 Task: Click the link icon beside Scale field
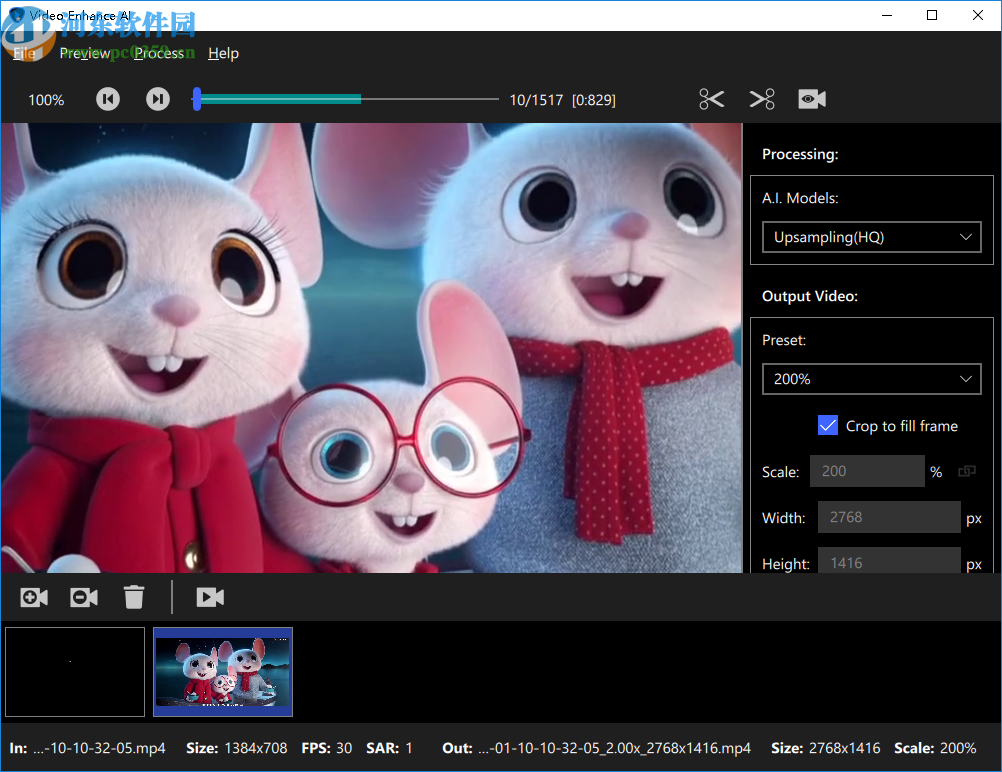(966, 471)
